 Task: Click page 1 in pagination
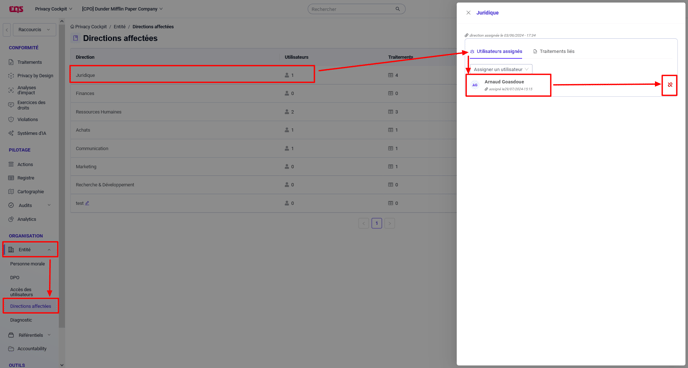click(376, 223)
